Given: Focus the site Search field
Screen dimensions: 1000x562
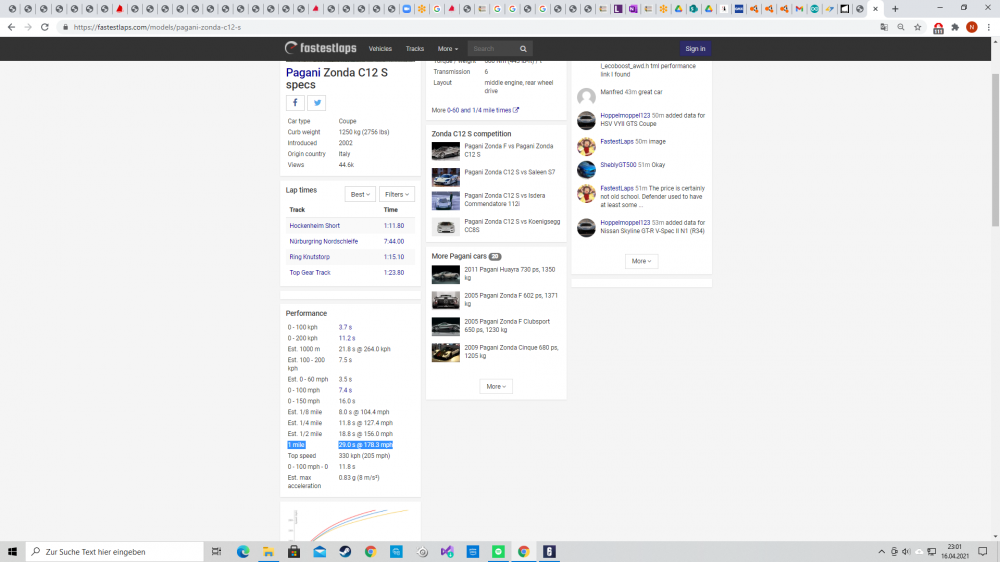Looking at the screenshot, I should pos(494,49).
